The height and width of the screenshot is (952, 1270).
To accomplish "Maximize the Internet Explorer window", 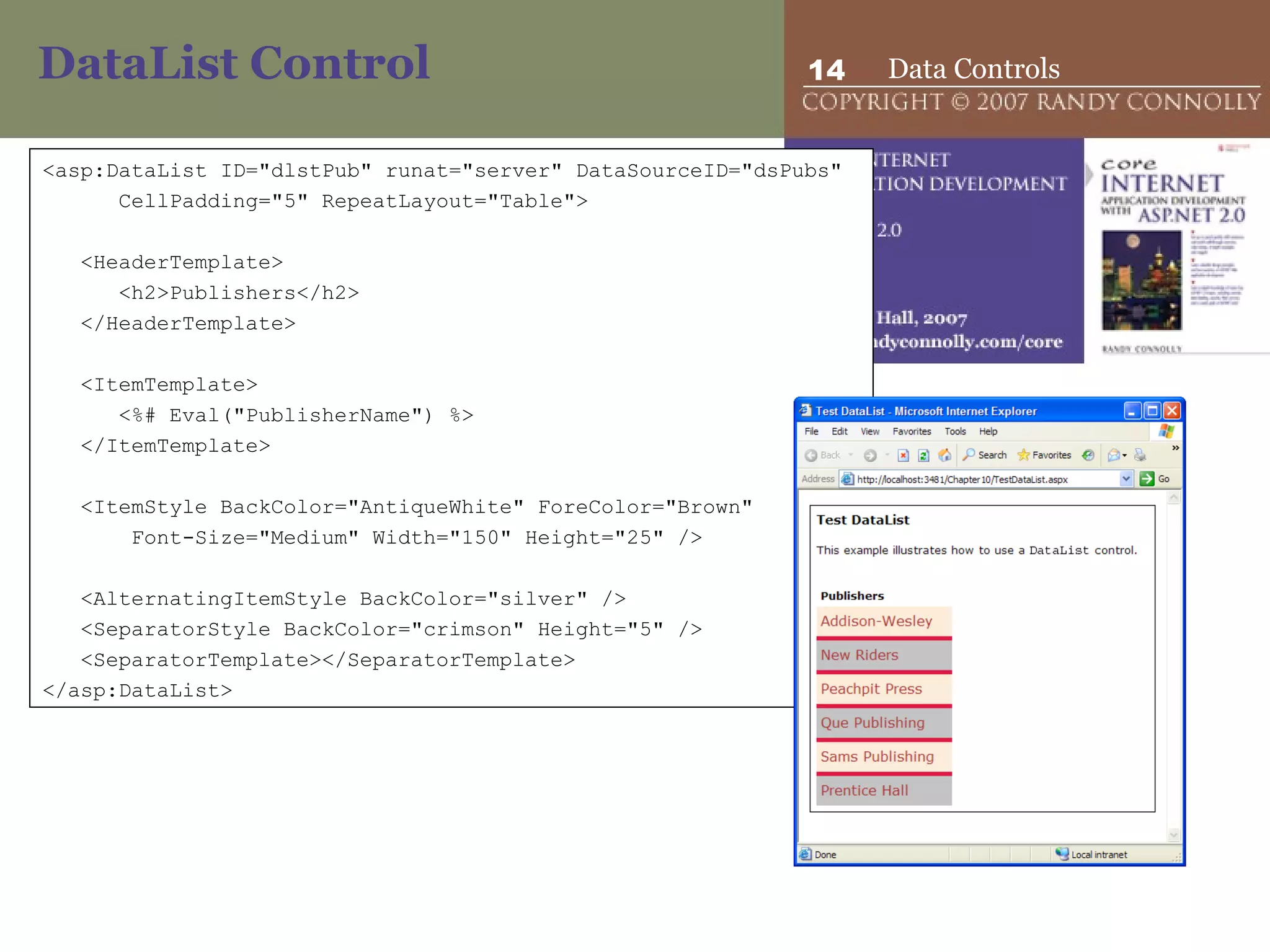I will click(1152, 410).
